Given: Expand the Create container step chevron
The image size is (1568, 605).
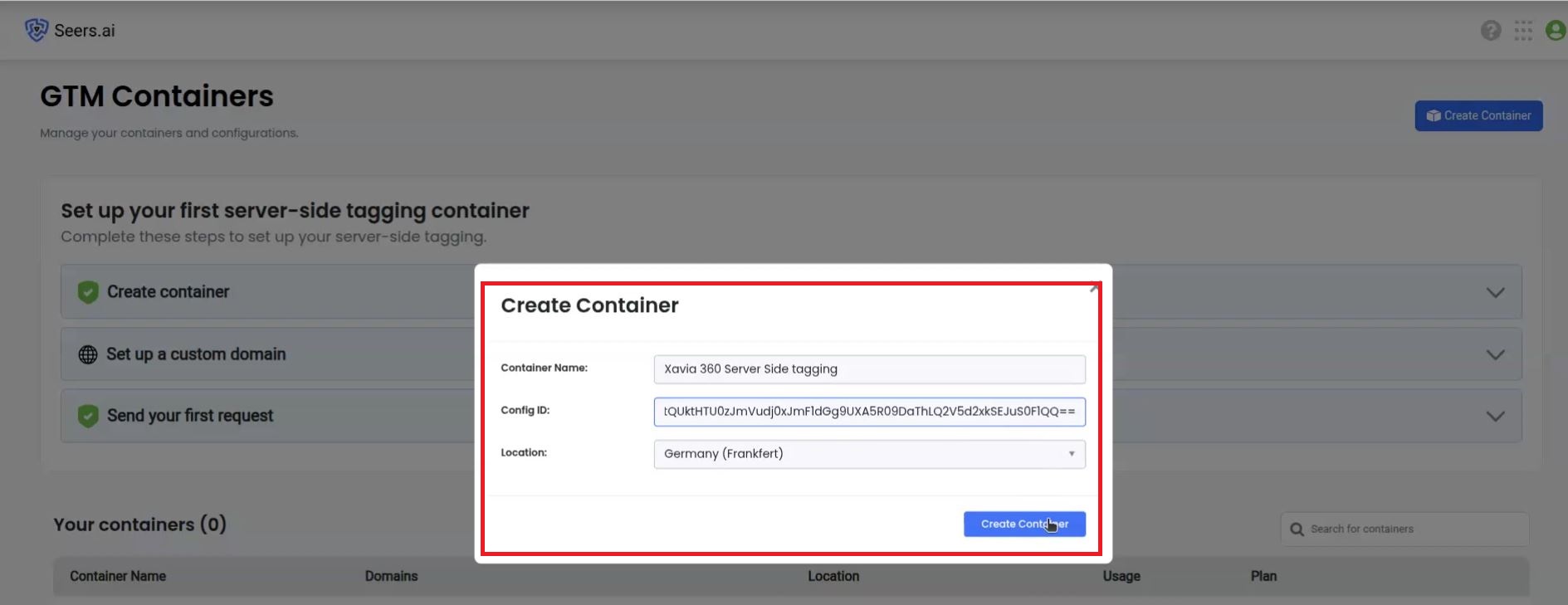Looking at the screenshot, I should point(1495,293).
